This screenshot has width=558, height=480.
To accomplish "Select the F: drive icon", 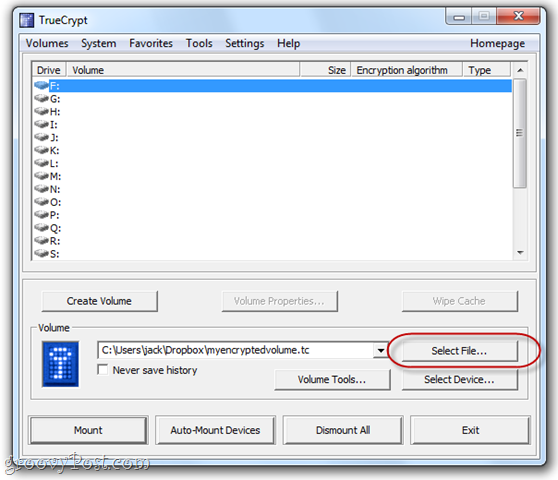I will click(x=41, y=85).
